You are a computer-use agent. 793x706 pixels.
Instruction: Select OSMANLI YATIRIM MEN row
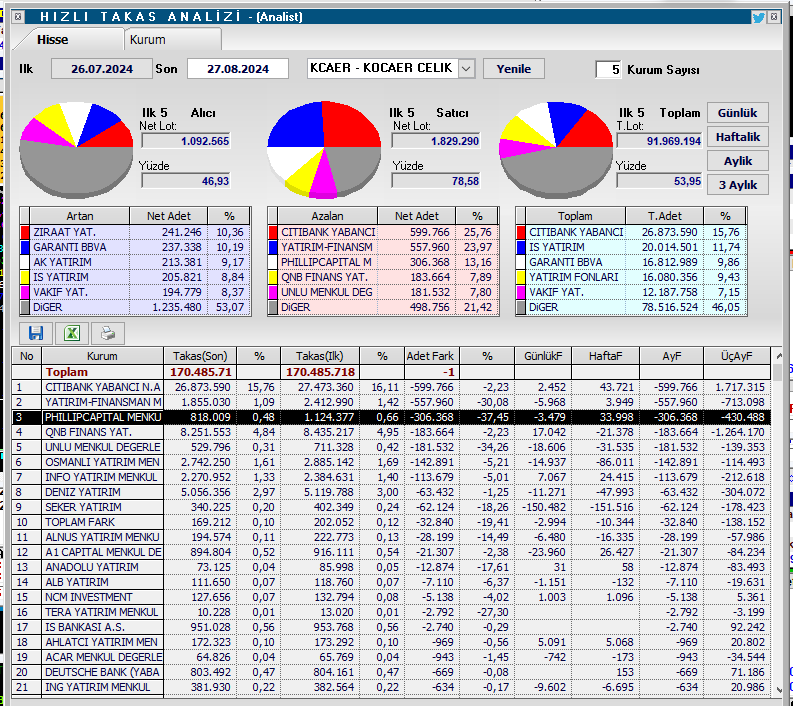click(391, 462)
